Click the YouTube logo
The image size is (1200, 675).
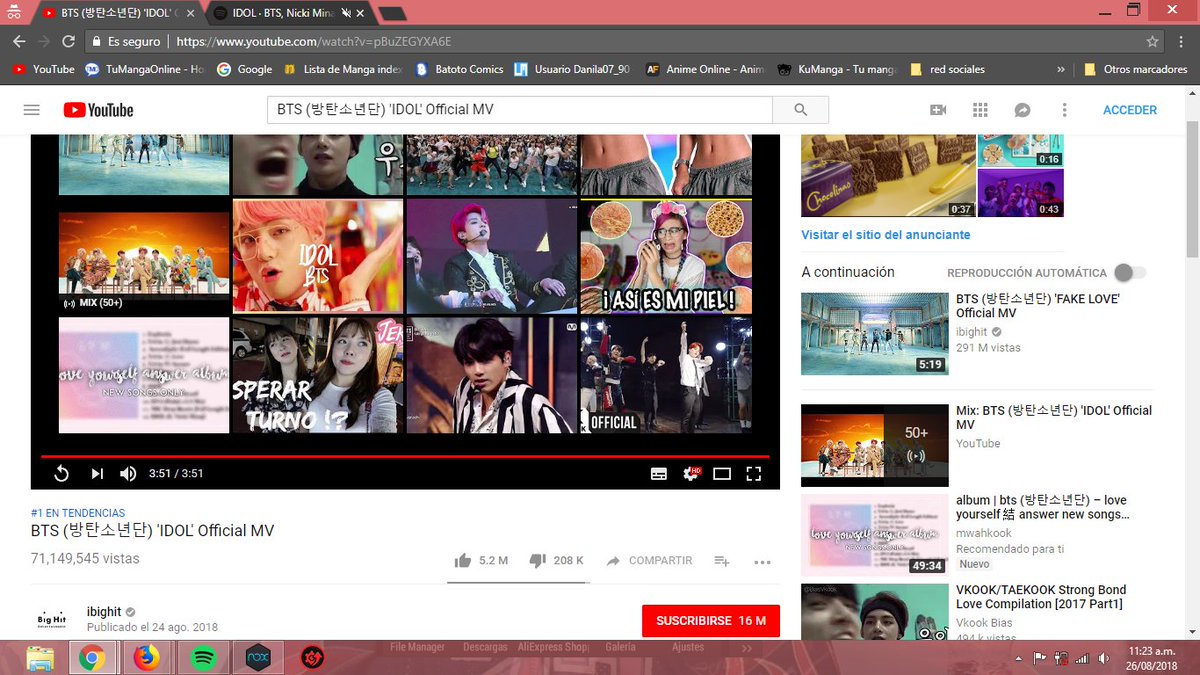coord(98,110)
